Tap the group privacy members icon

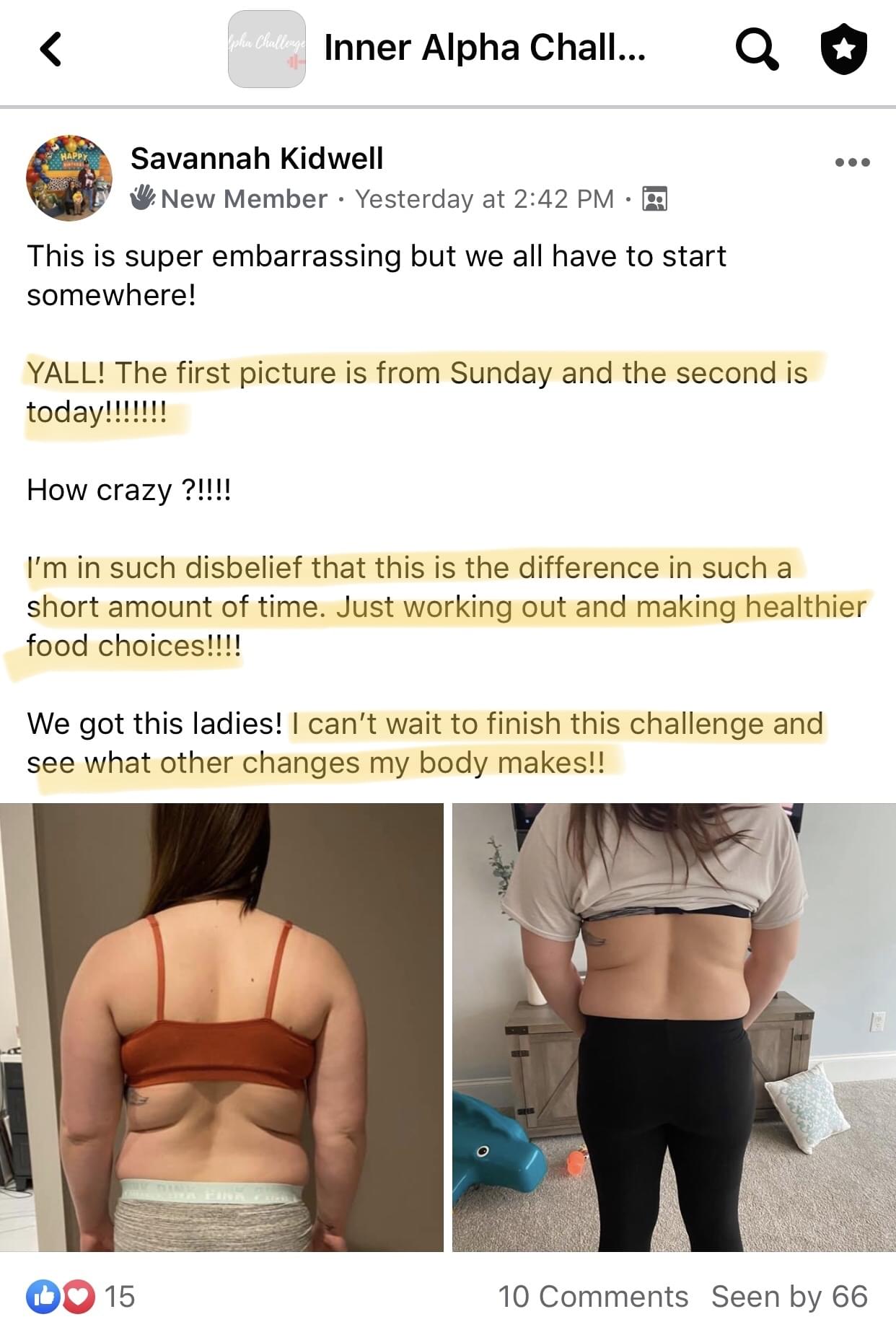pyautogui.click(x=654, y=198)
